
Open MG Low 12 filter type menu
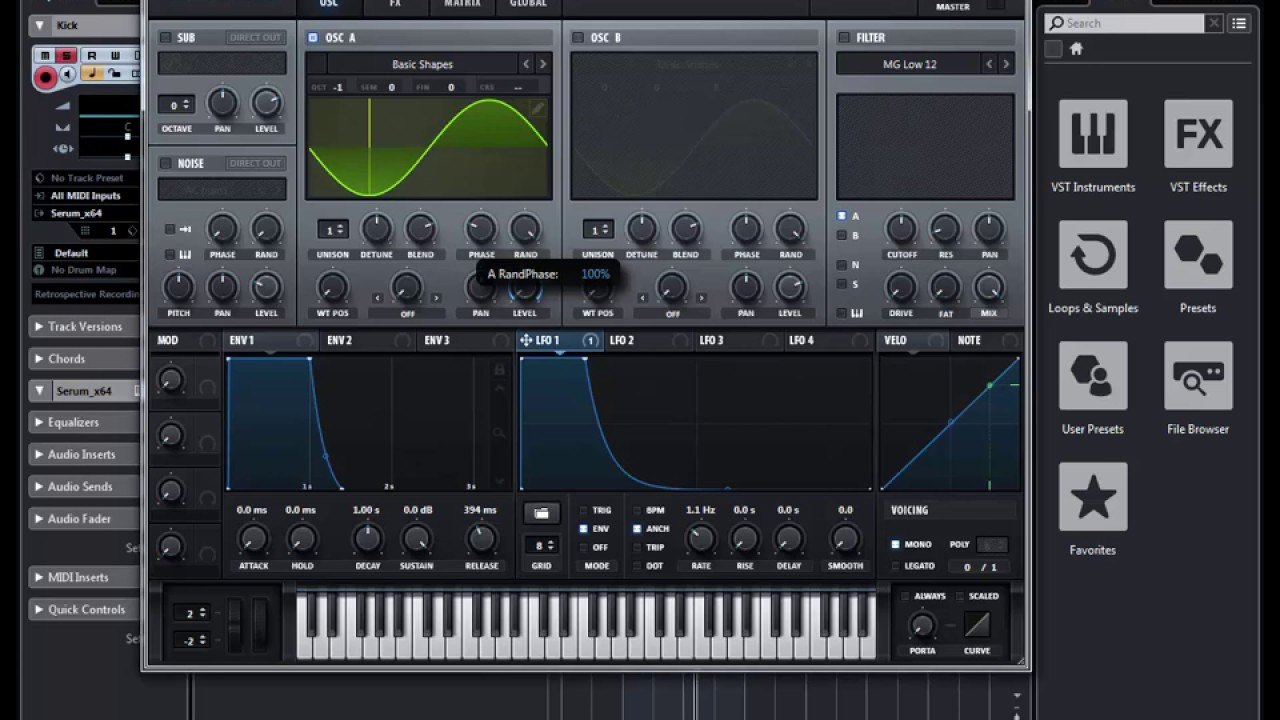click(909, 64)
